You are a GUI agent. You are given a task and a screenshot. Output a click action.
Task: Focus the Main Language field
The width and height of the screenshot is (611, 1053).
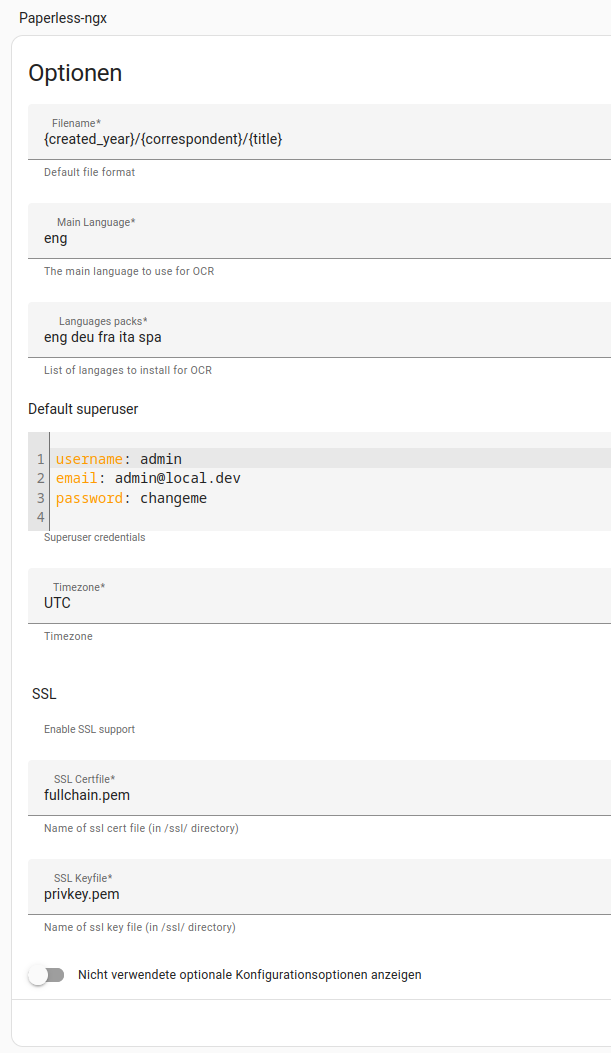click(320, 230)
